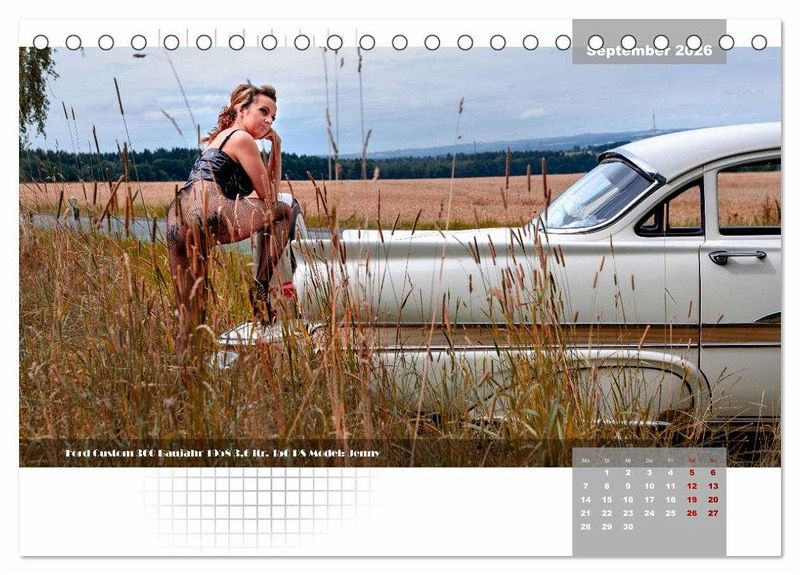The height and width of the screenshot is (575, 800).
Task: Select date 5 shown in red
Action: (x=692, y=472)
